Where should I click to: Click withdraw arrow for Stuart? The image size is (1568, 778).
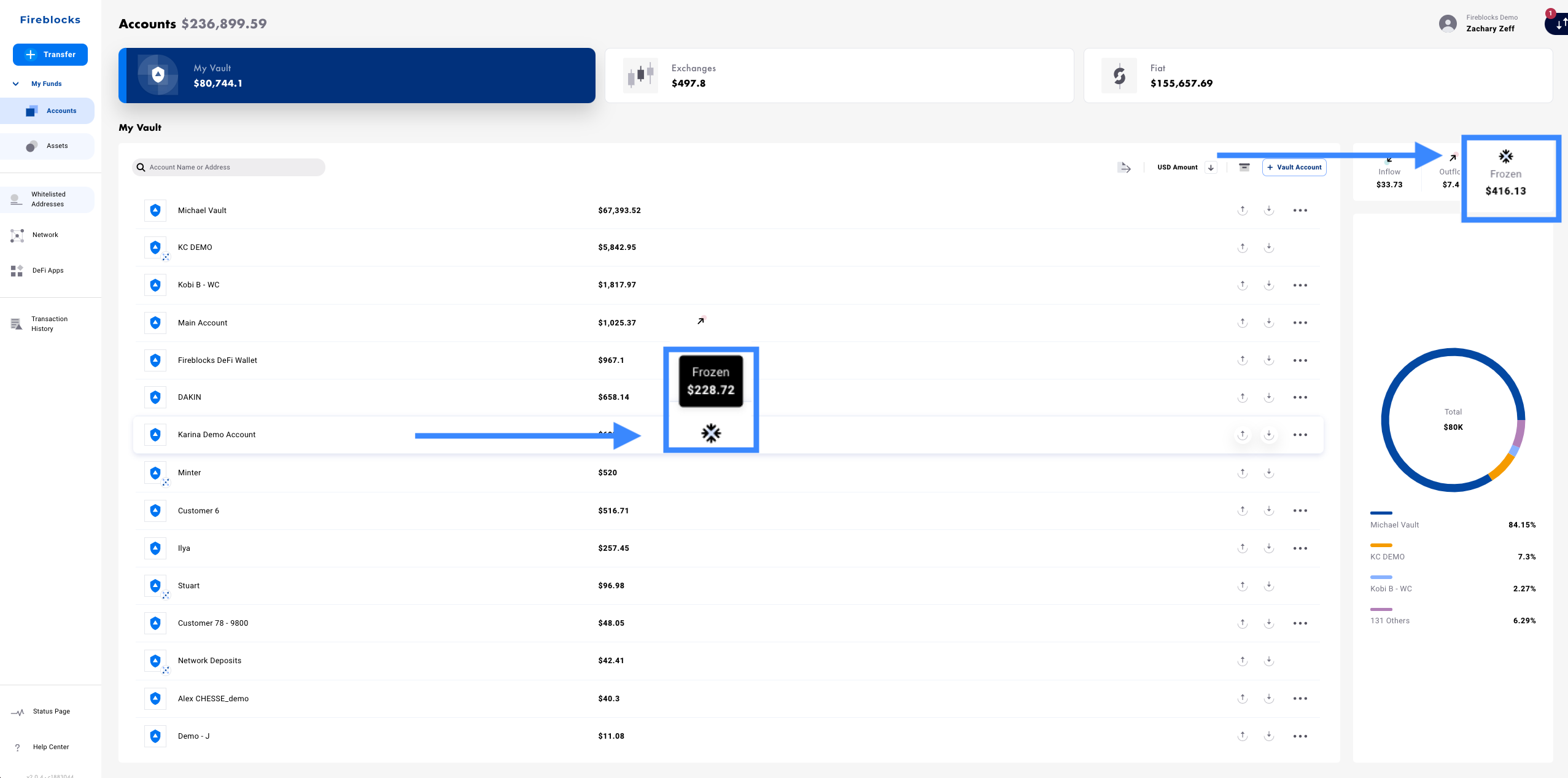(1243, 586)
